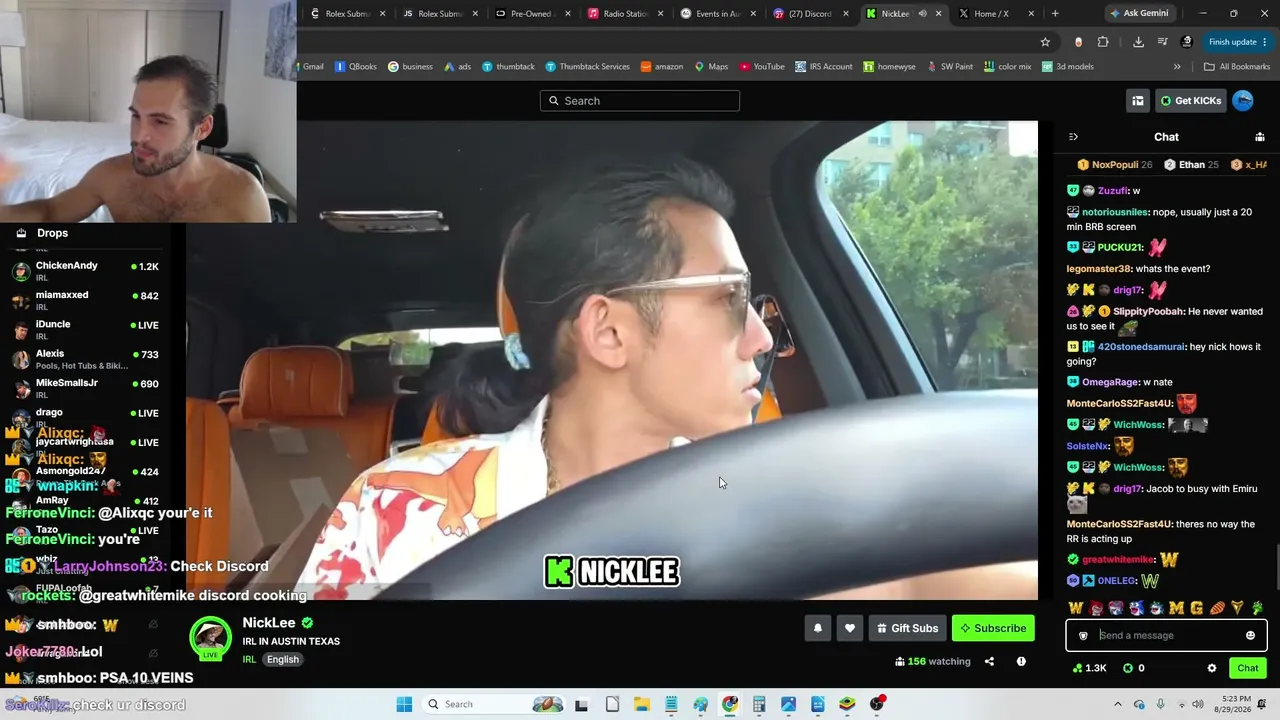Click the Send a message input
1280x720 pixels.
pyautogui.click(x=1166, y=635)
